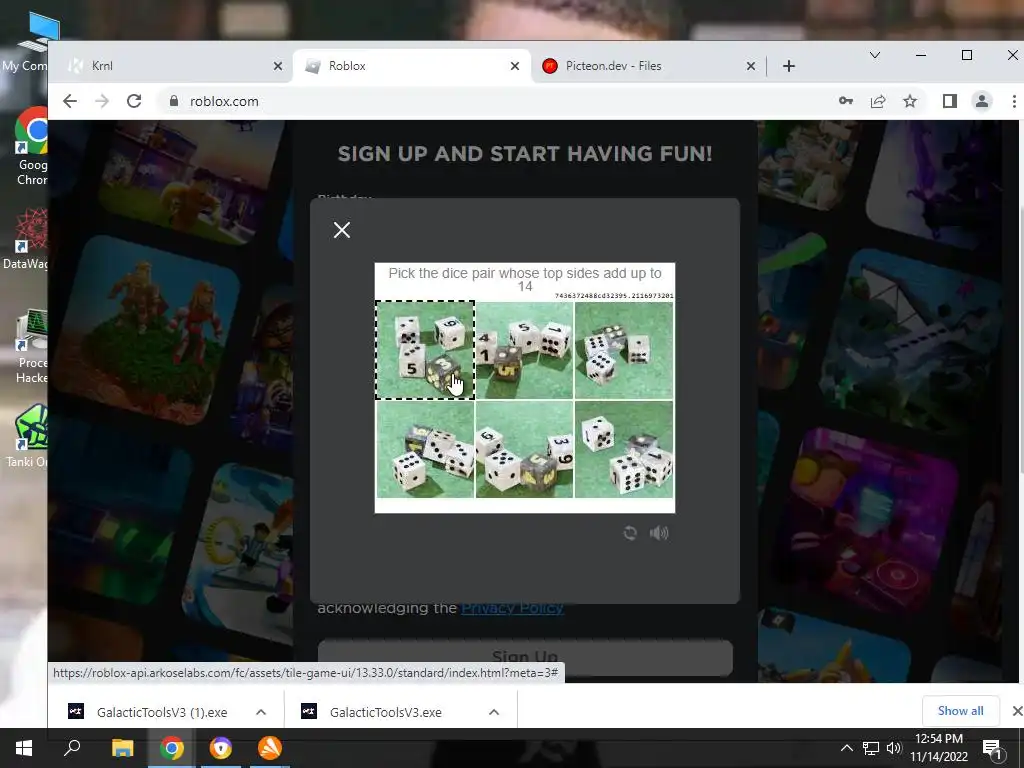Open Google Chrome desktop shortcut
Viewport: 1024px width, 768px height.
click(31, 147)
